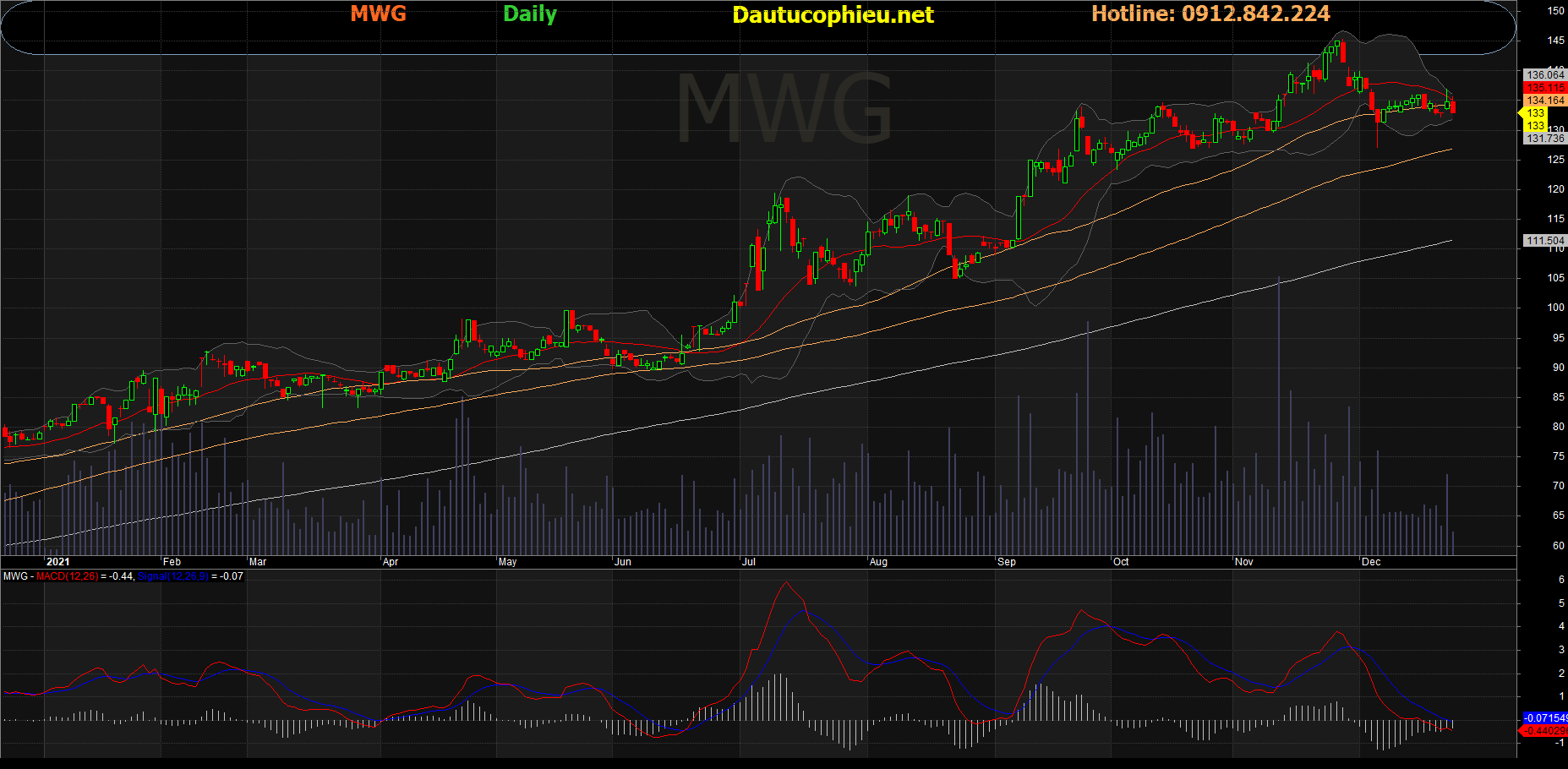This screenshot has height=769, width=1568.
Task: Click the large MWG watermark on chart
Action: tap(784, 110)
